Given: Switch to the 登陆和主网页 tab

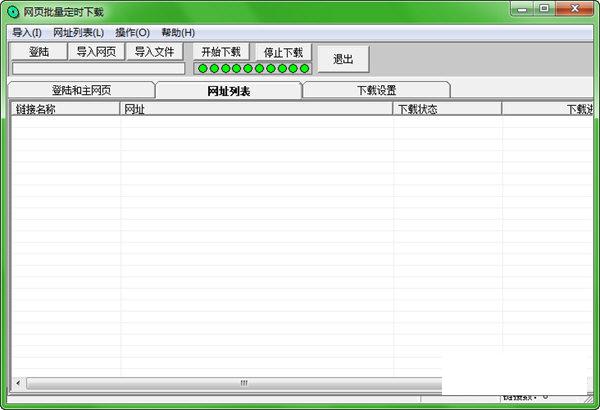Looking at the screenshot, I should pyautogui.click(x=81, y=90).
